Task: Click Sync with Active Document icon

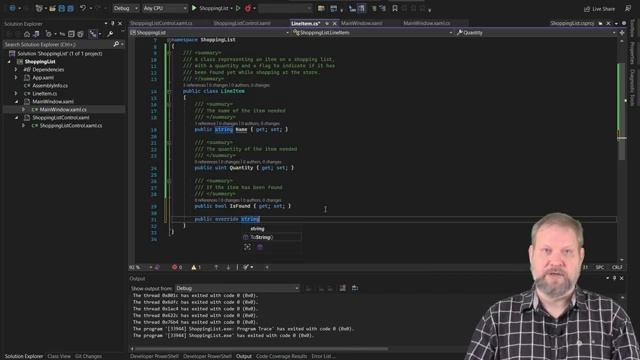Action: pos(62,34)
